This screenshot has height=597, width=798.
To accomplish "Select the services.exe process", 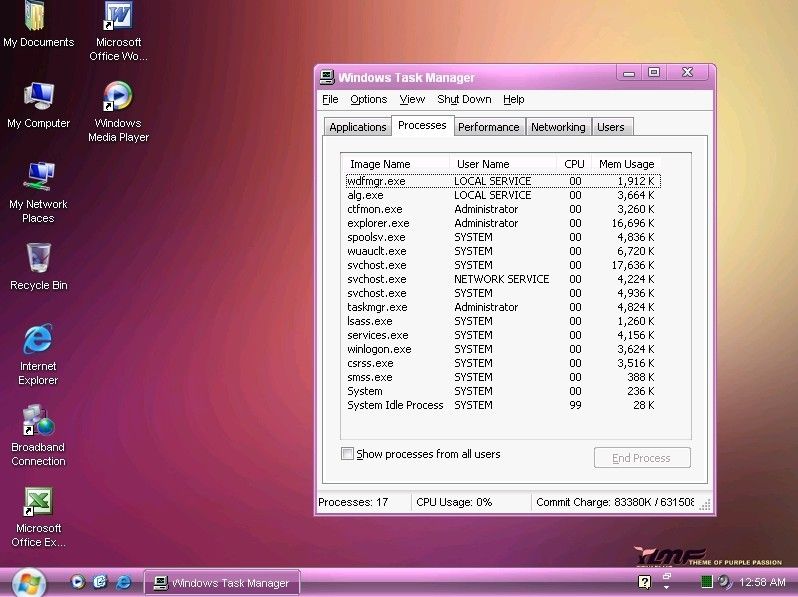I will pos(503,335).
